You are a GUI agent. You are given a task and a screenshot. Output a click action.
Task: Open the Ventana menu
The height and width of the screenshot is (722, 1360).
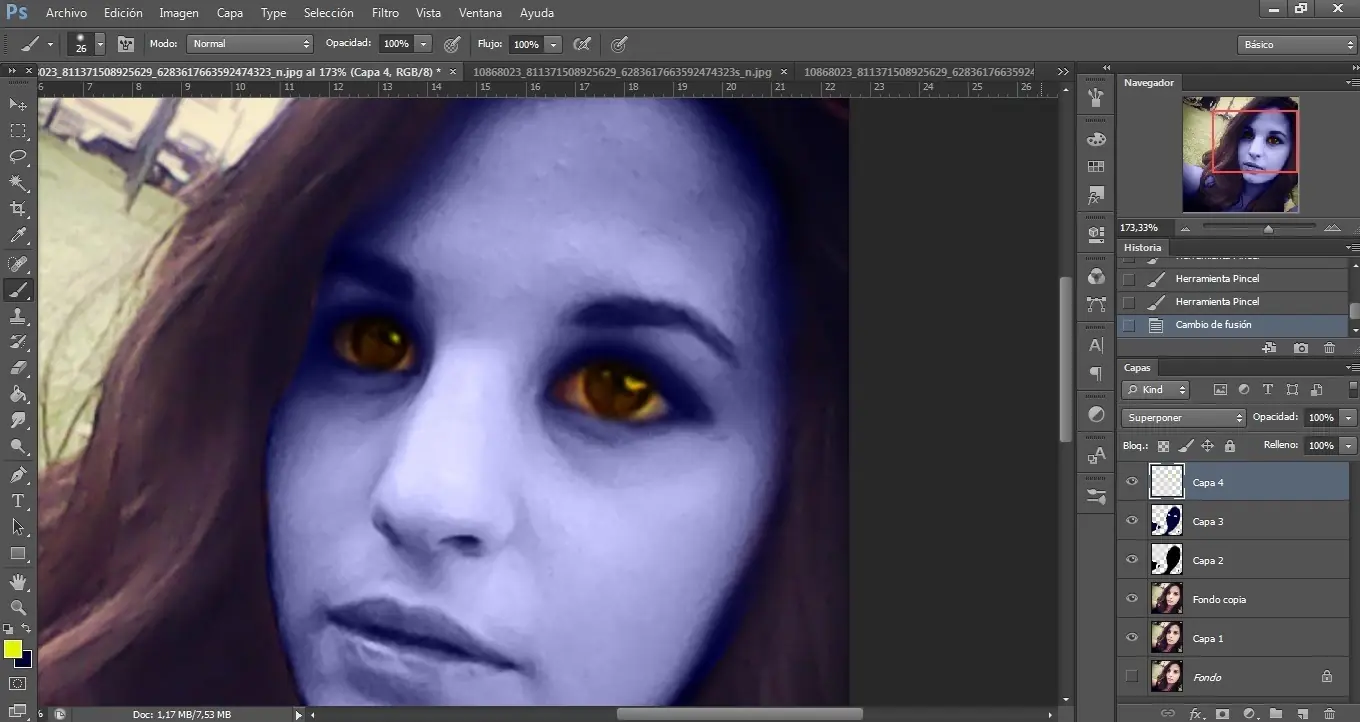480,13
